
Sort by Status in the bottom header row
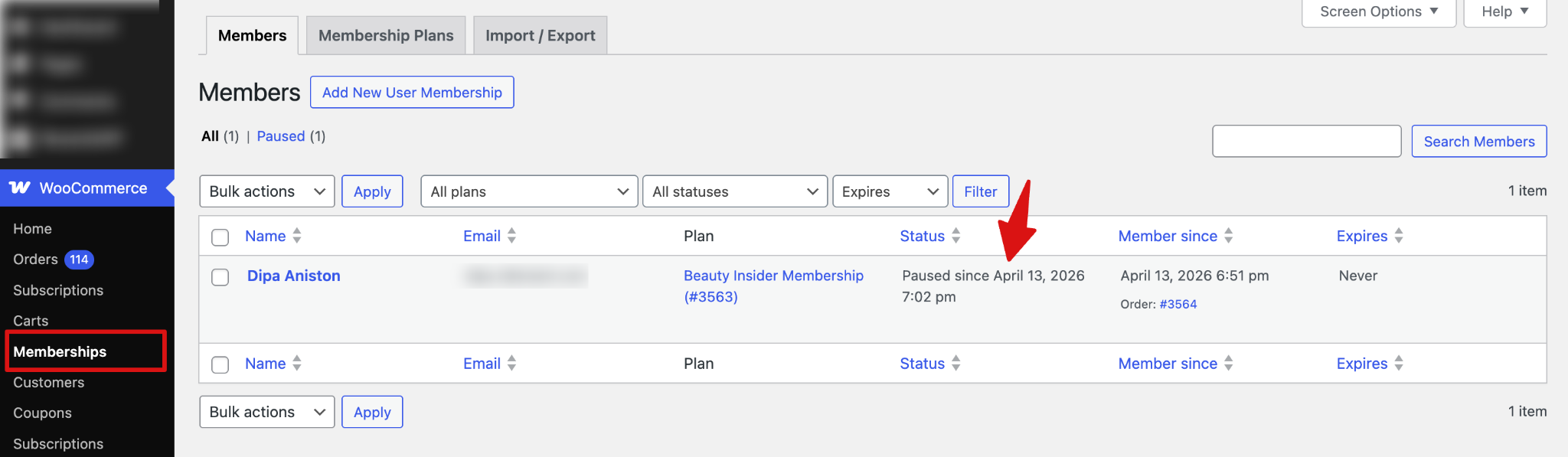[x=955, y=363]
